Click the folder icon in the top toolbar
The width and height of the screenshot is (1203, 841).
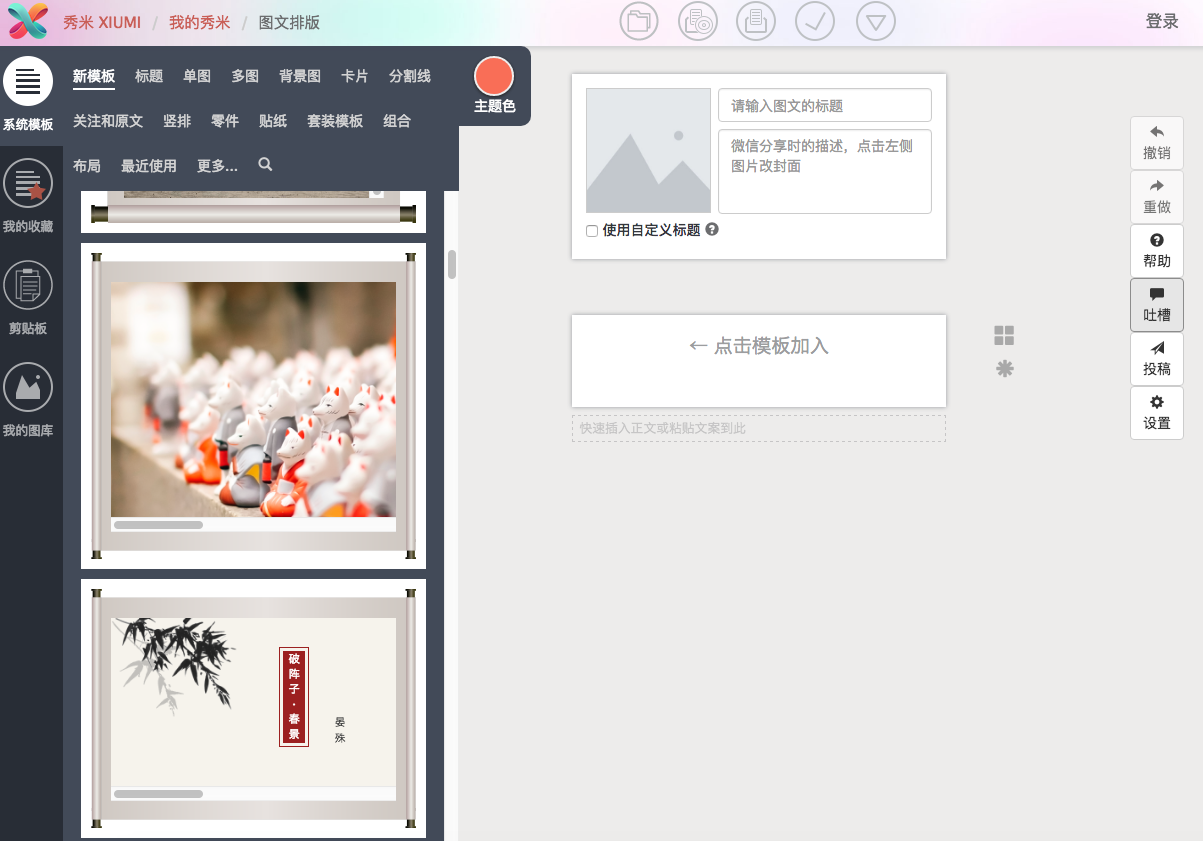pos(638,21)
